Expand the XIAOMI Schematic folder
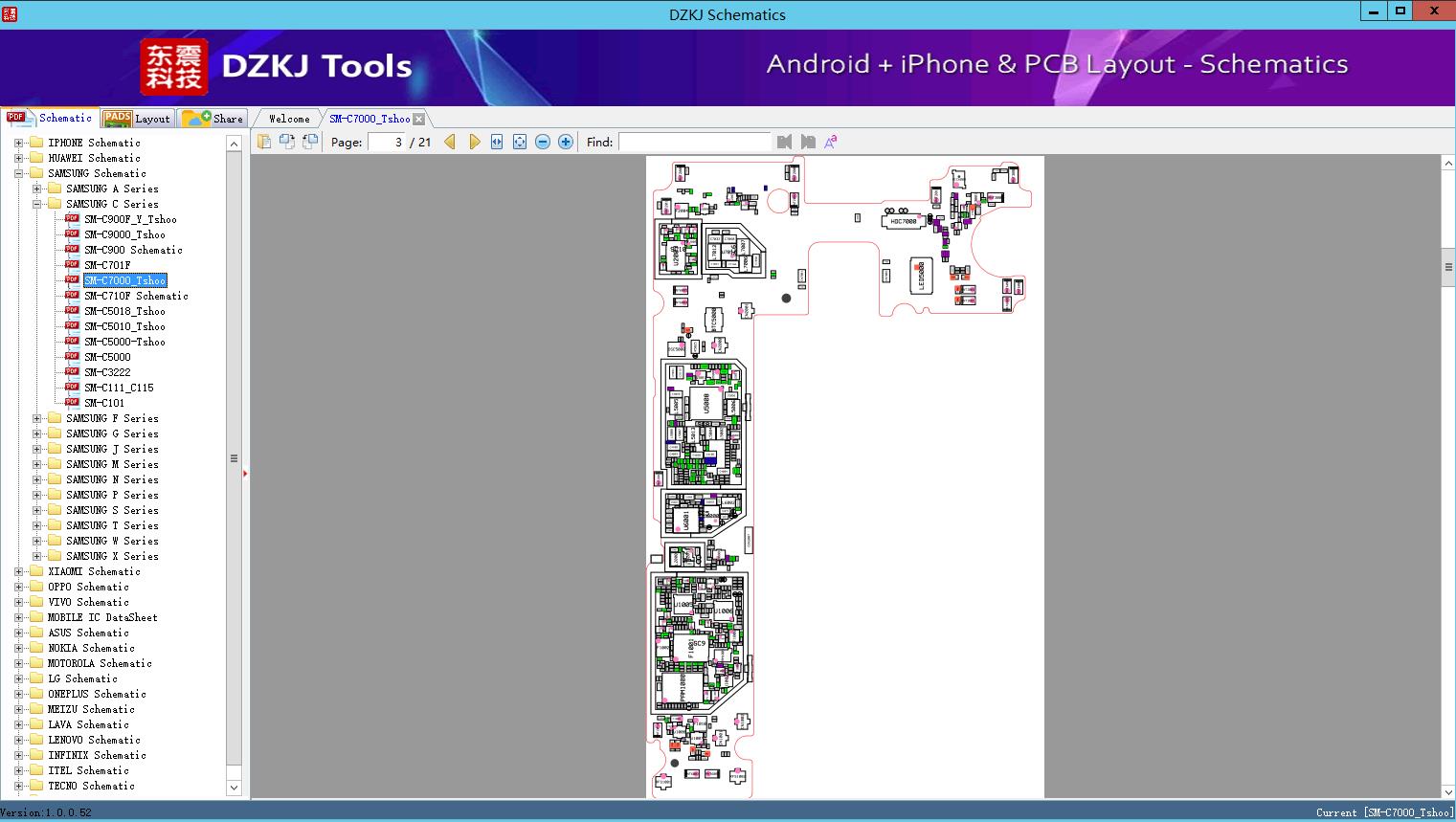The image size is (1456, 822). [18, 571]
